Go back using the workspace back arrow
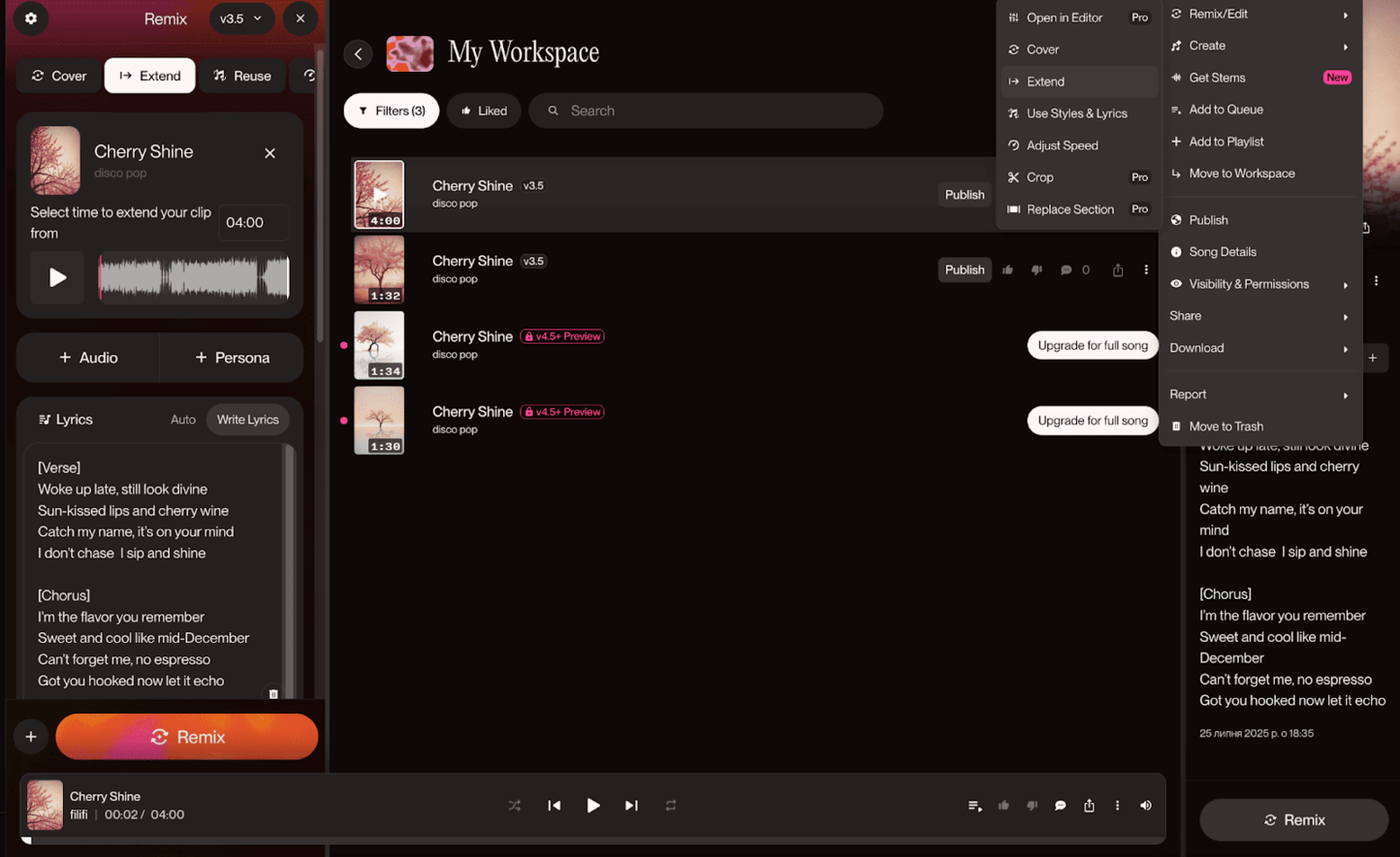This screenshot has height=857, width=1400. 359,54
